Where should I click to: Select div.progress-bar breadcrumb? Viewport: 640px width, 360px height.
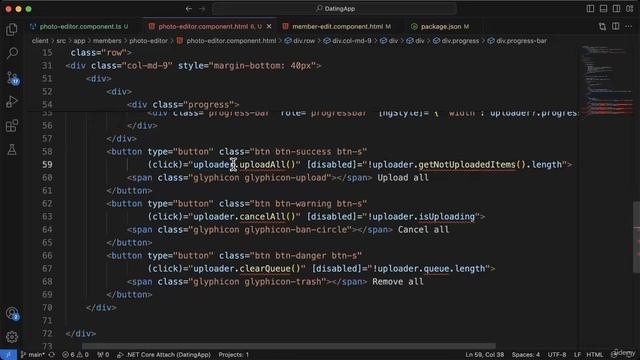[517, 41]
